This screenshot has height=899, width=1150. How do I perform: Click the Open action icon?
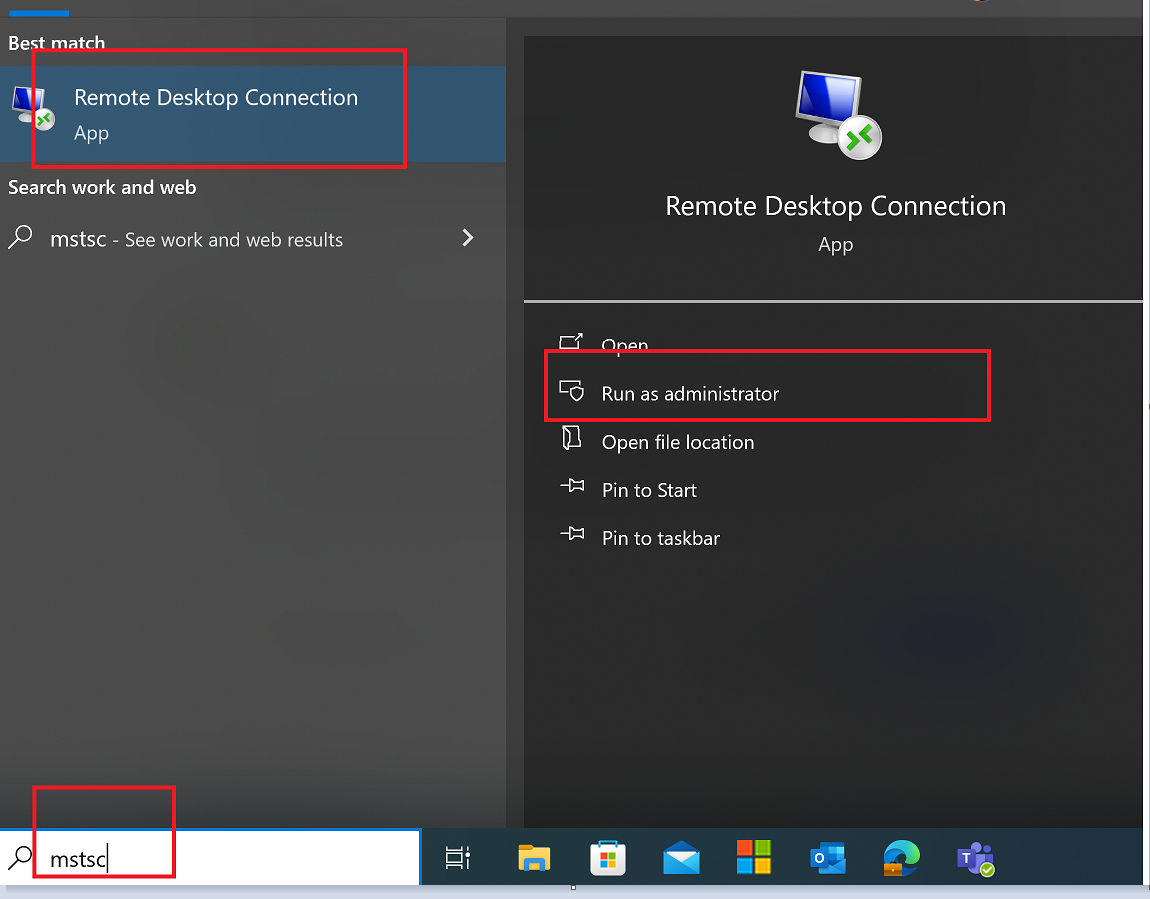pos(571,342)
